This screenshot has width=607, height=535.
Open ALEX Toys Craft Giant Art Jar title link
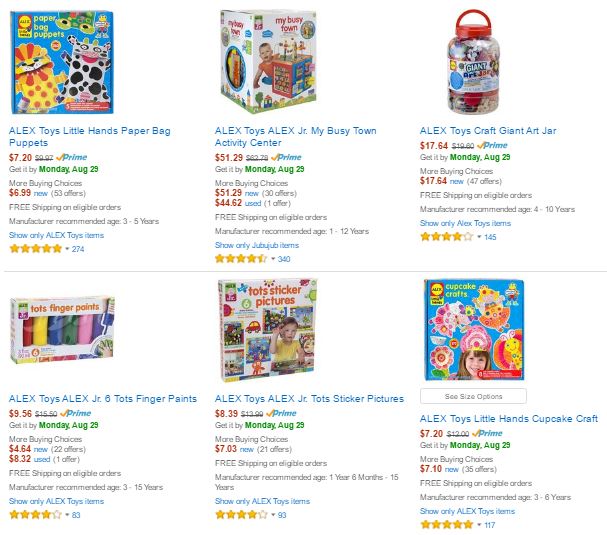pyautogui.click(x=488, y=131)
